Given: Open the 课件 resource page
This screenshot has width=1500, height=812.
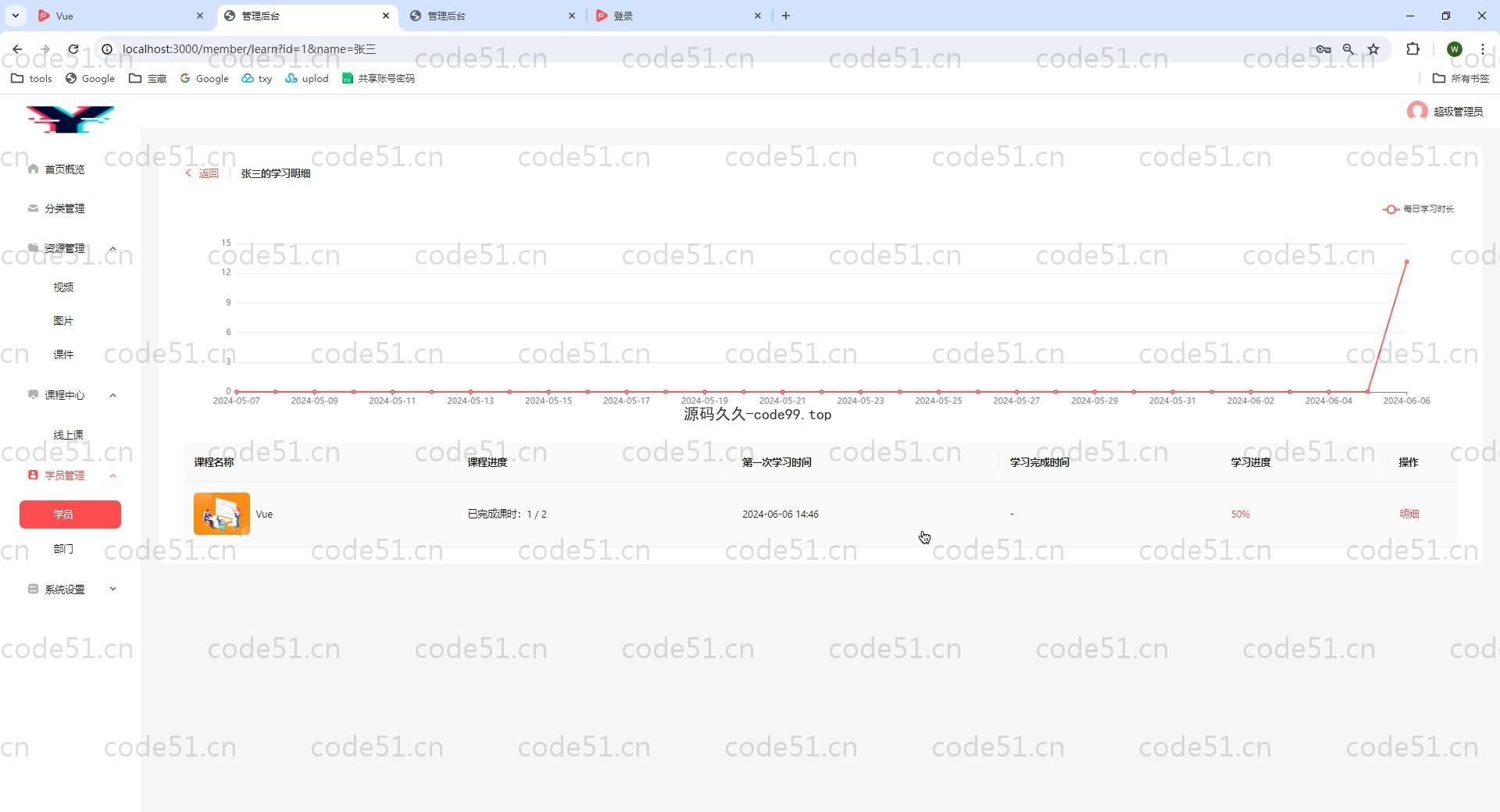Looking at the screenshot, I should click(63, 354).
